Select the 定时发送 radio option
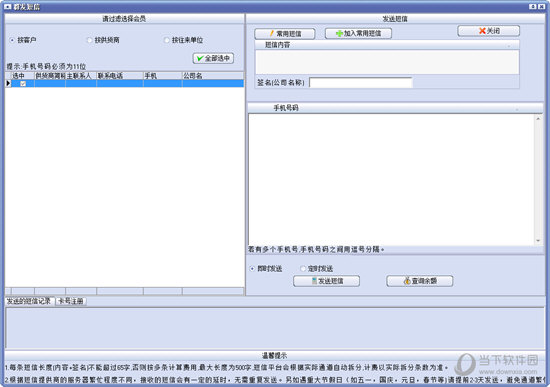The image size is (550, 387). (303, 269)
